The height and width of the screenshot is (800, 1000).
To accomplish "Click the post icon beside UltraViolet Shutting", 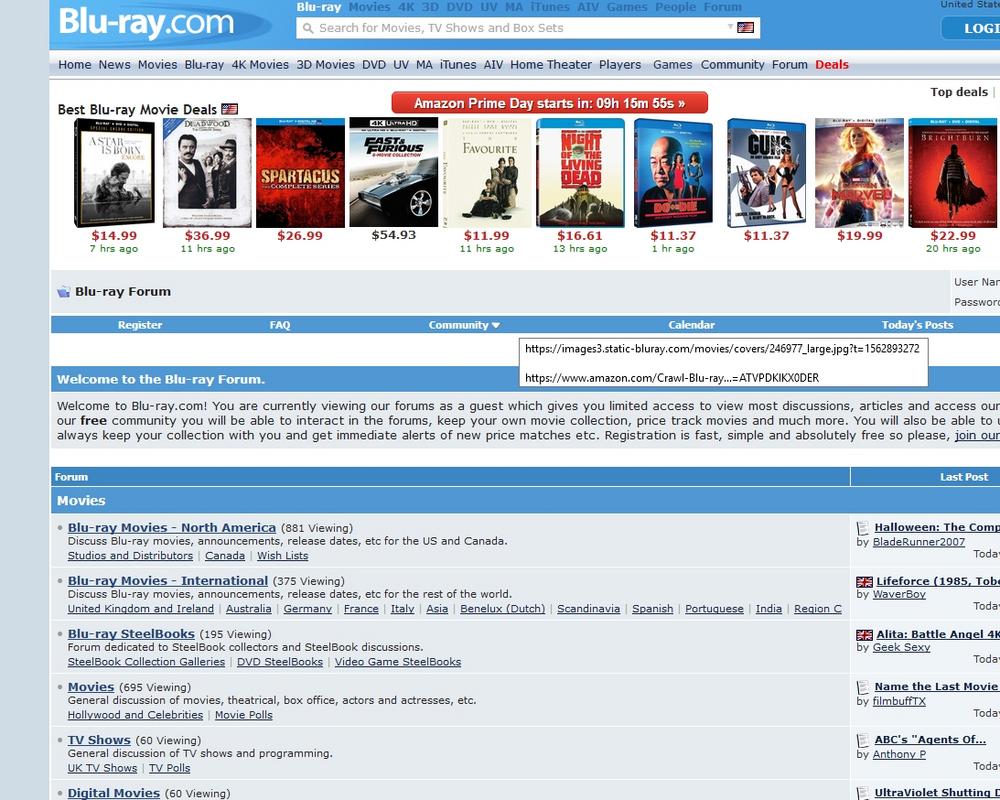I will pos(863,793).
